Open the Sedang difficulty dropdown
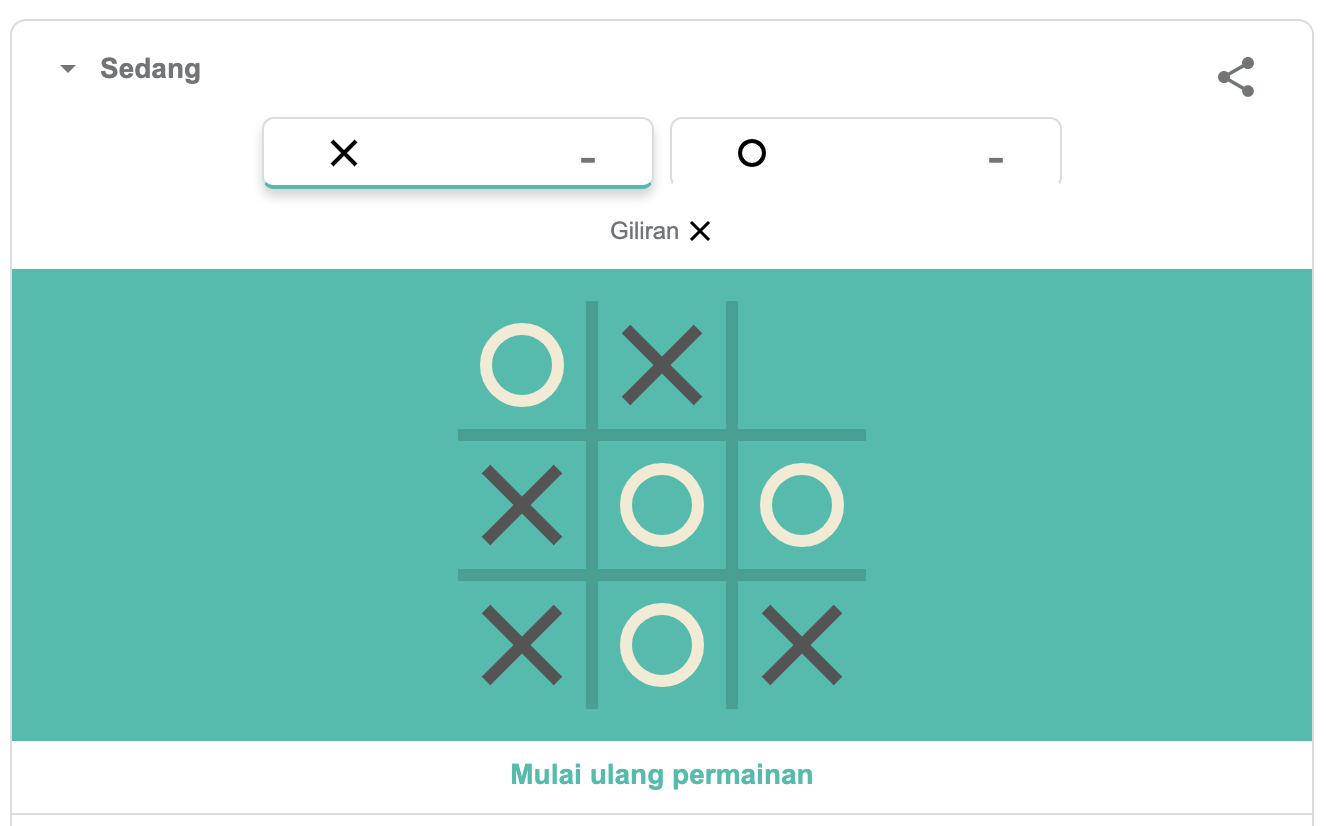1326x826 pixels. tap(150, 69)
